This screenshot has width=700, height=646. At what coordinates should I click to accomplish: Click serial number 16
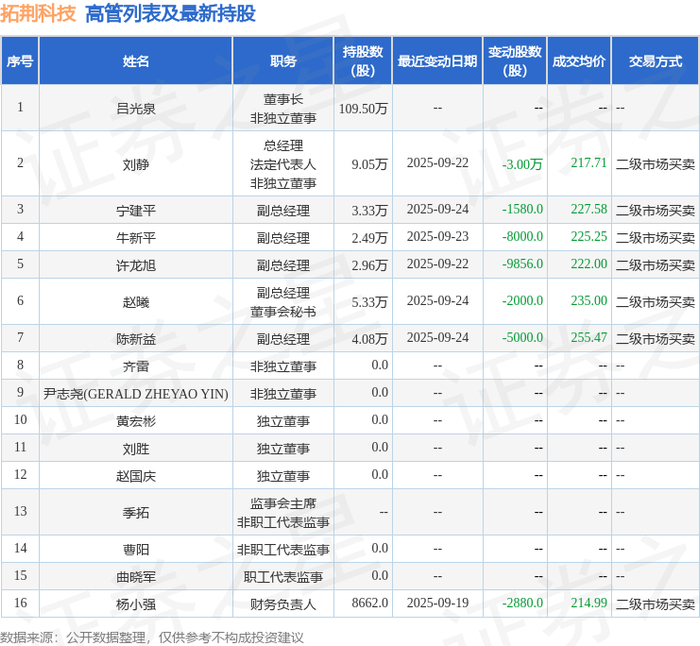[21, 603]
